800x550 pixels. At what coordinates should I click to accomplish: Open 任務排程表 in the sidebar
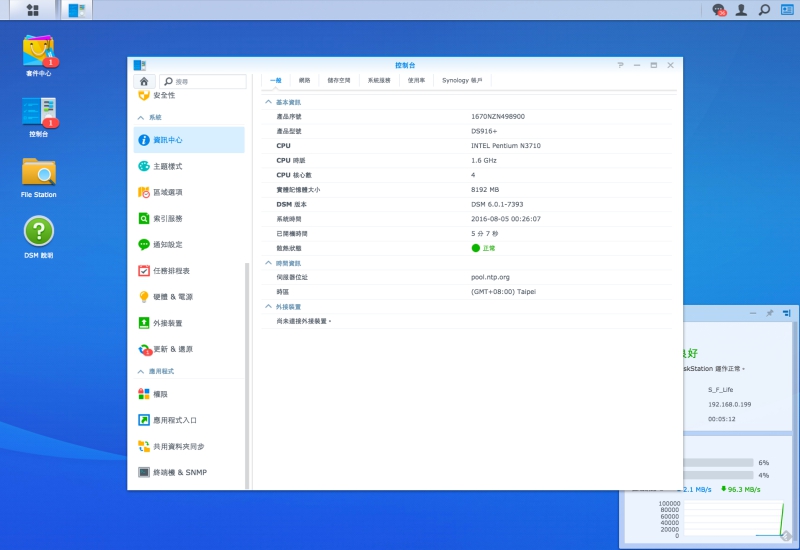pos(189,270)
